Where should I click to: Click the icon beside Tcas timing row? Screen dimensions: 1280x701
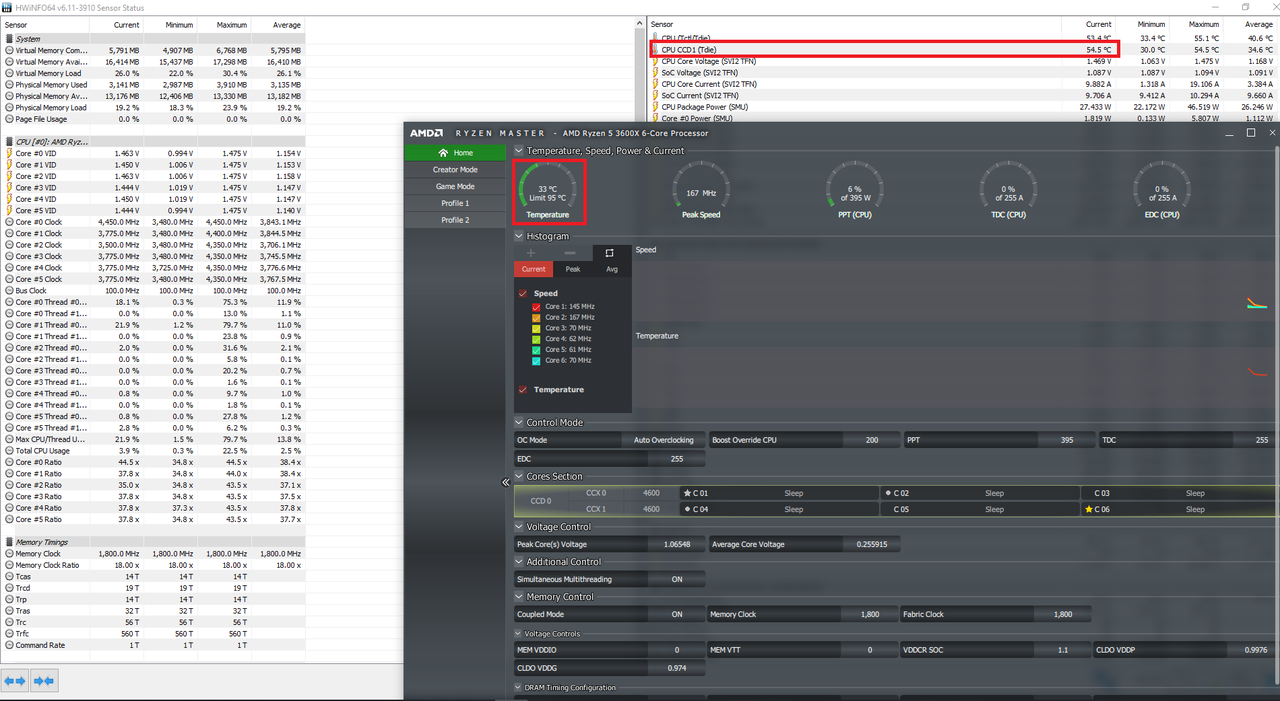coord(10,577)
